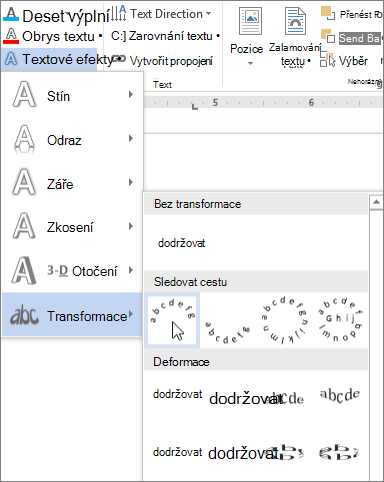384x482 pixels.
Task: Click the arrow next to Stín
Action: pos(131,95)
